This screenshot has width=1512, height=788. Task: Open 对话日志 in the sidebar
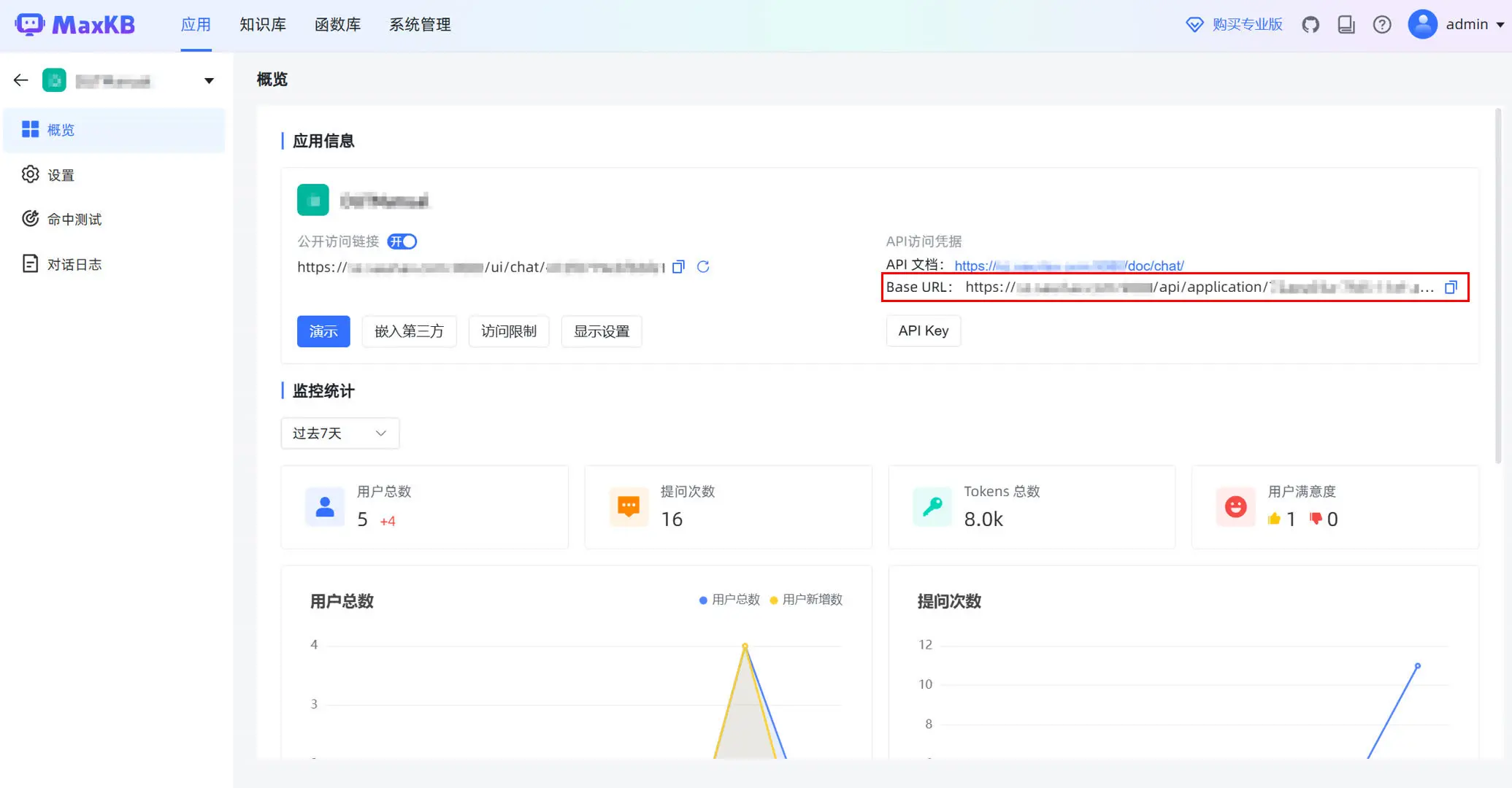(x=74, y=264)
